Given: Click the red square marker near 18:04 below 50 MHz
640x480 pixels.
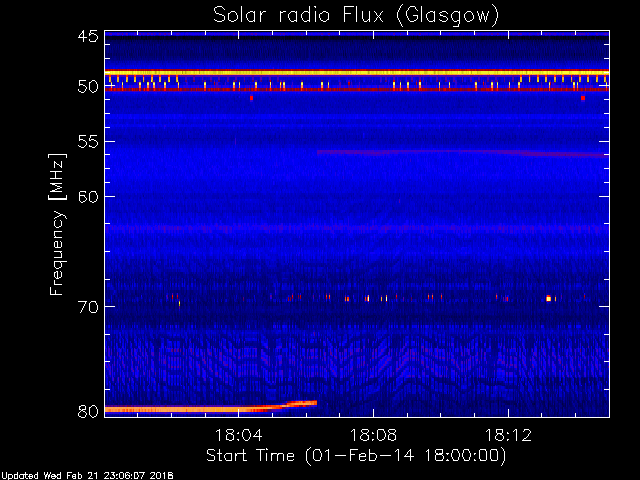Looking at the screenshot, I should coord(251,98).
